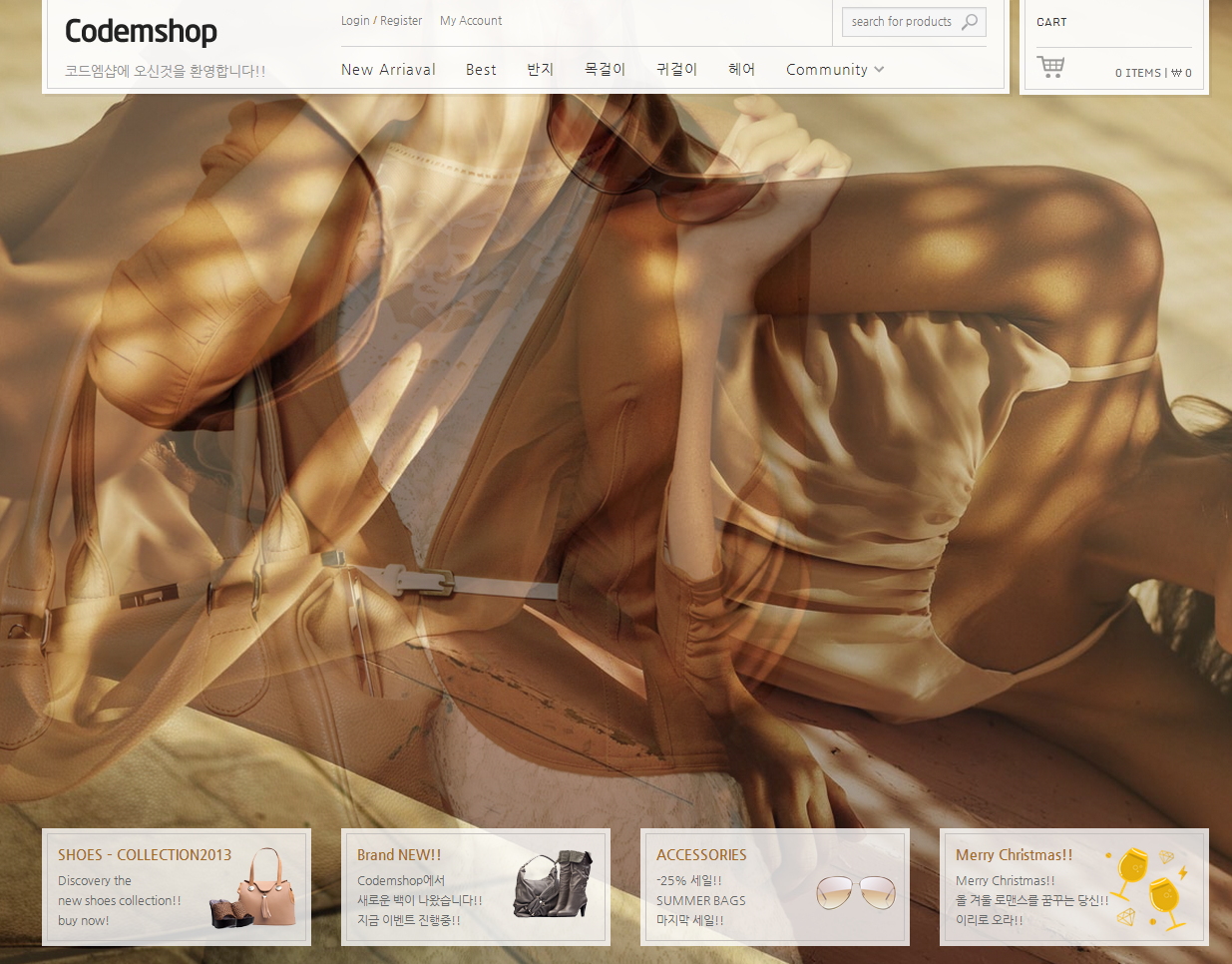Open the shopping cart icon
This screenshot has width=1232, height=964.
(x=1050, y=67)
